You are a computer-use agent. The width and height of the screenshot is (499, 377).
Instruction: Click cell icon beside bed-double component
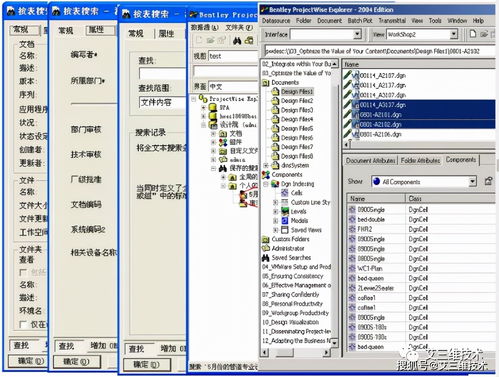(352, 219)
